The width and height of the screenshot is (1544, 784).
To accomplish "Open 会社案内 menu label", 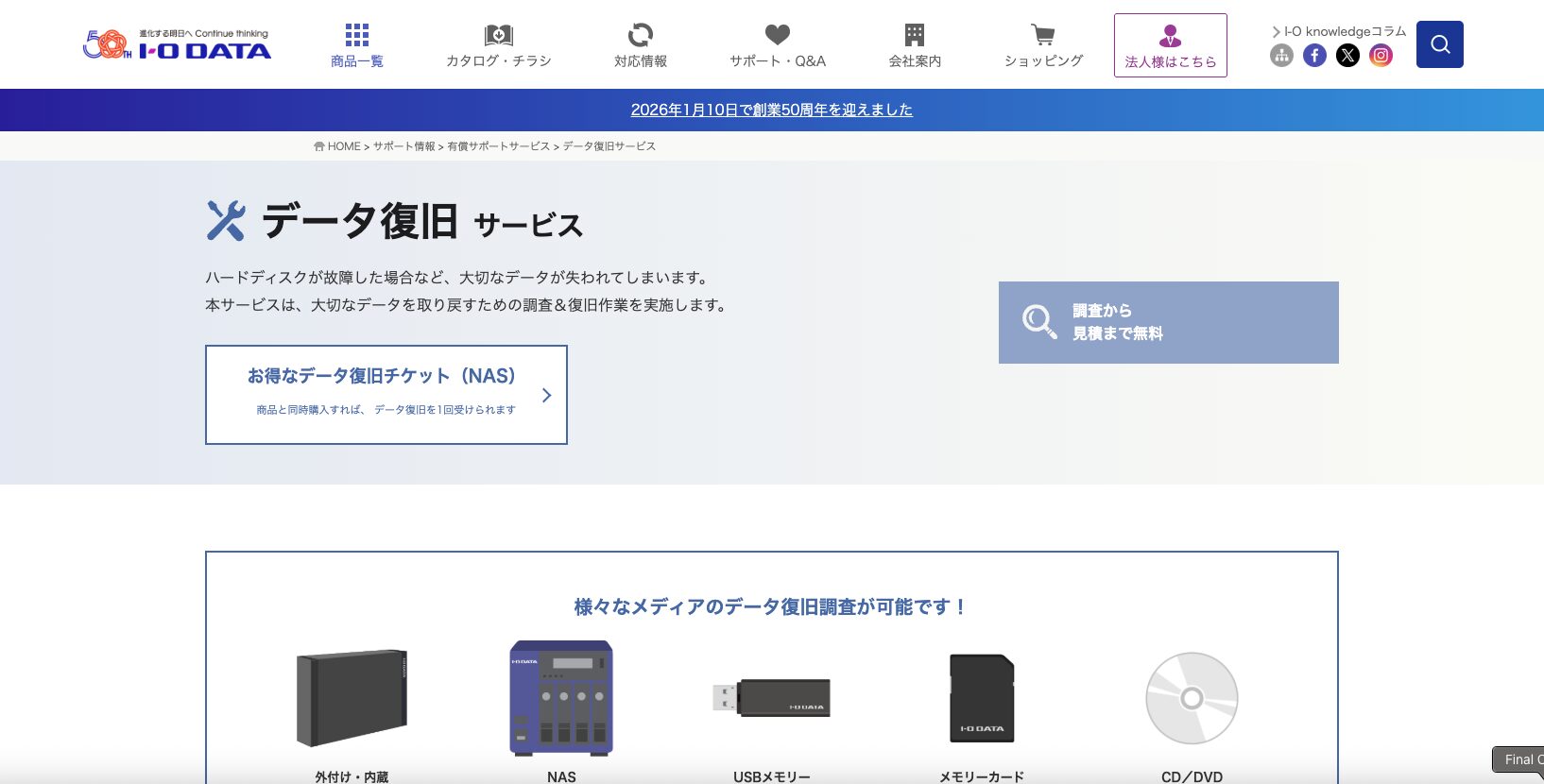I will pyautogui.click(x=915, y=61).
